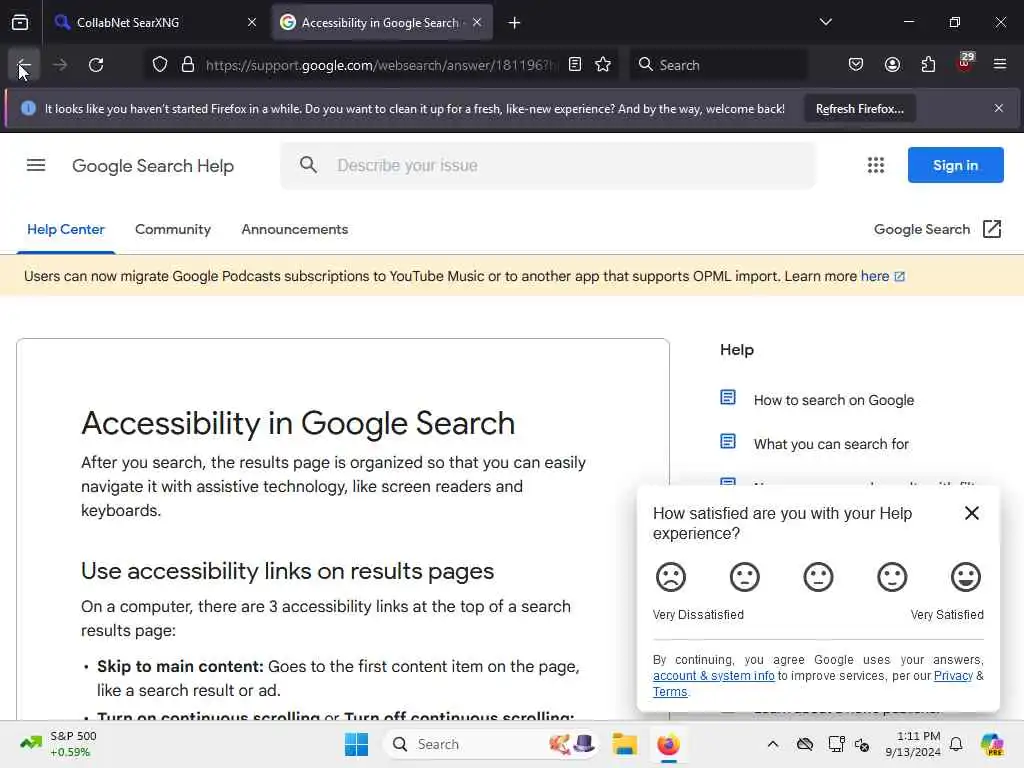Select the Accessibility in Google Search tab

tap(381, 22)
